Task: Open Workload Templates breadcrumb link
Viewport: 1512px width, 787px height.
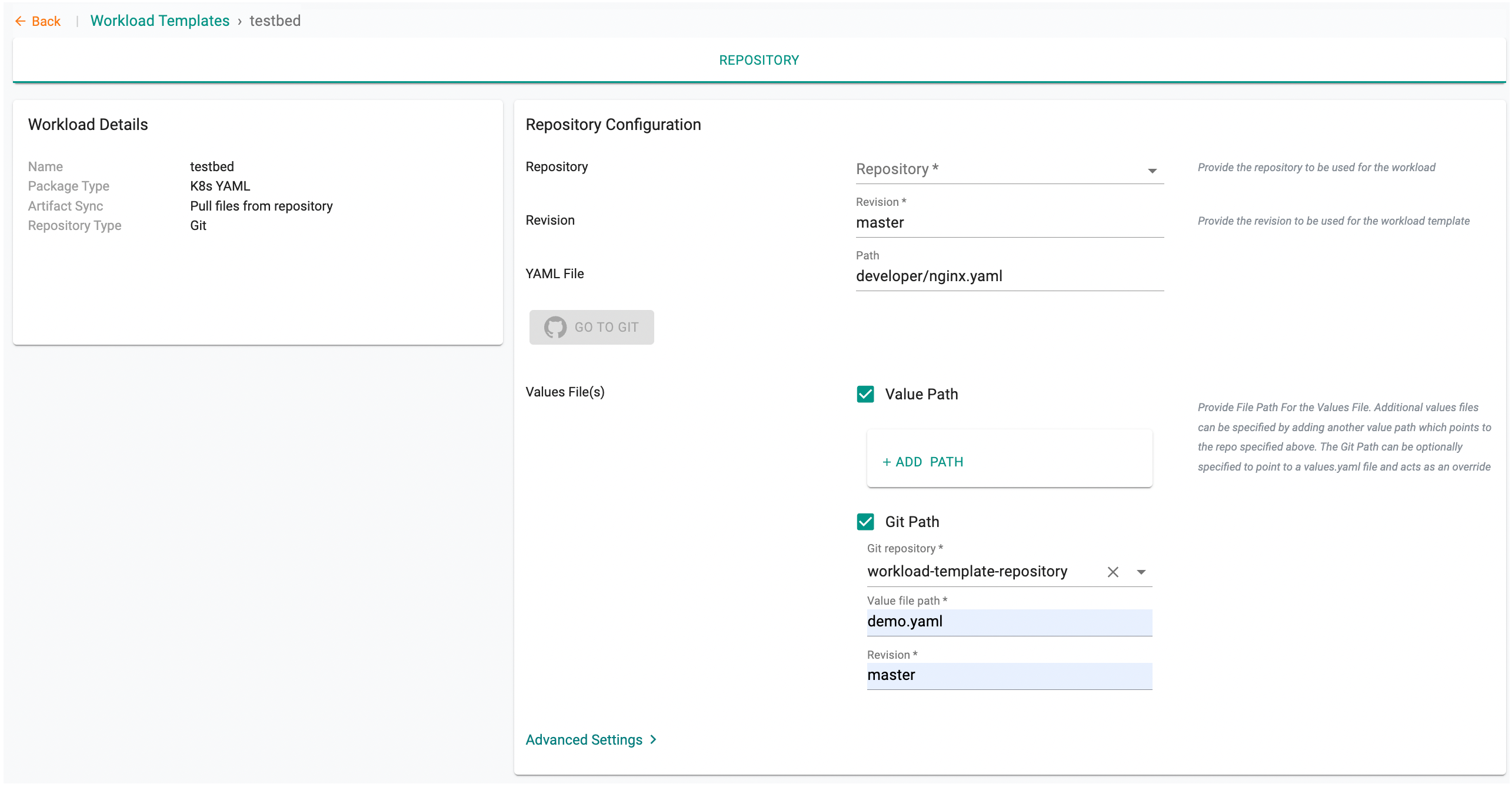Action: (x=159, y=21)
